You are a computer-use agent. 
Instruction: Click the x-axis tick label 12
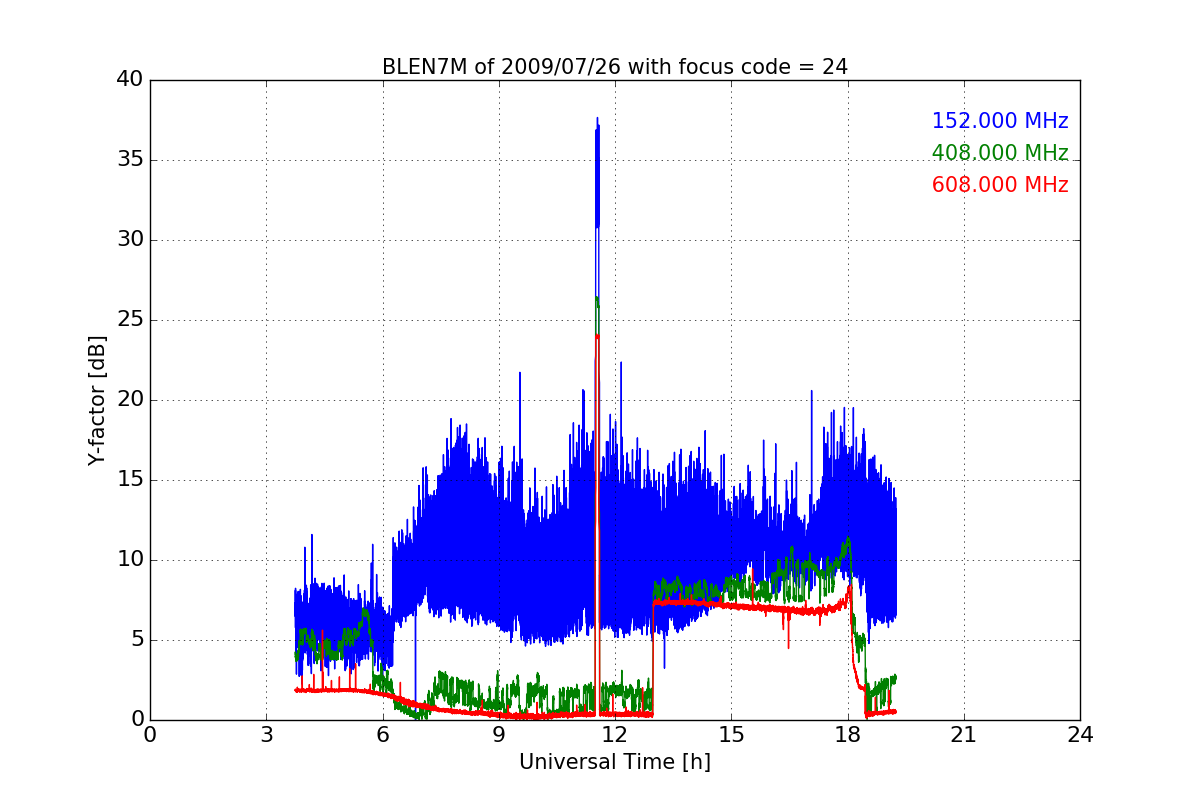pos(615,735)
